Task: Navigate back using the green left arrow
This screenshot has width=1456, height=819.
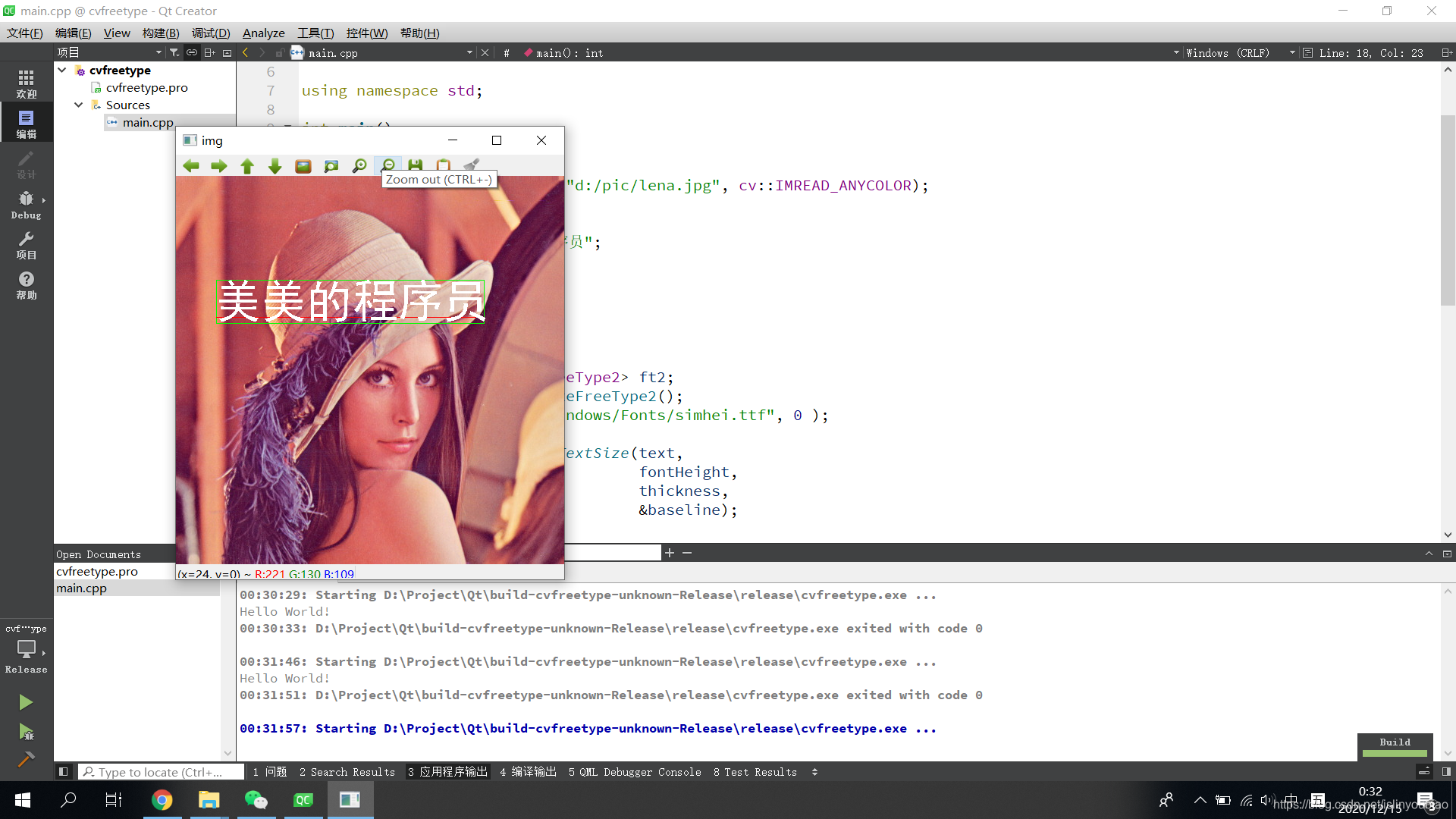Action: pos(191,165)
